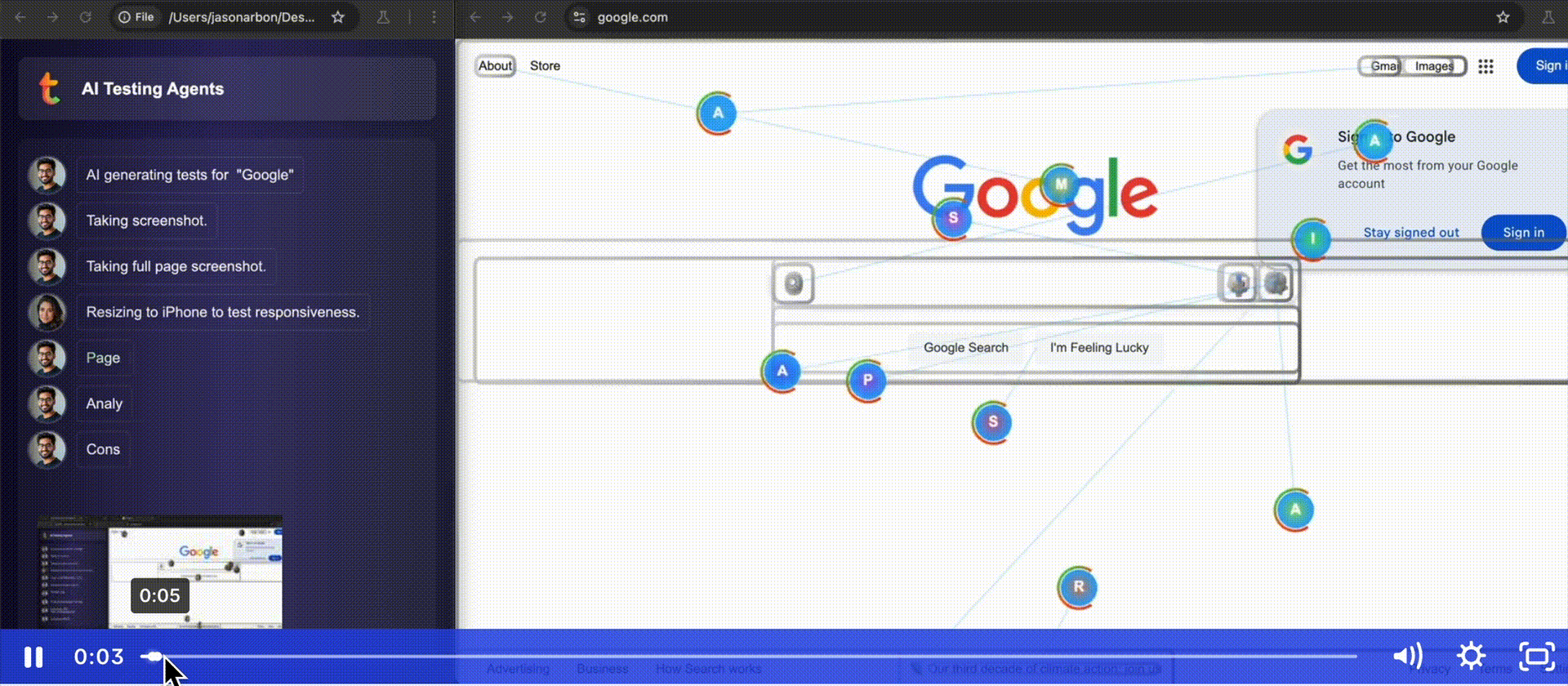Reload the google.com tab

pyautogui.click(x=540, y=17)
